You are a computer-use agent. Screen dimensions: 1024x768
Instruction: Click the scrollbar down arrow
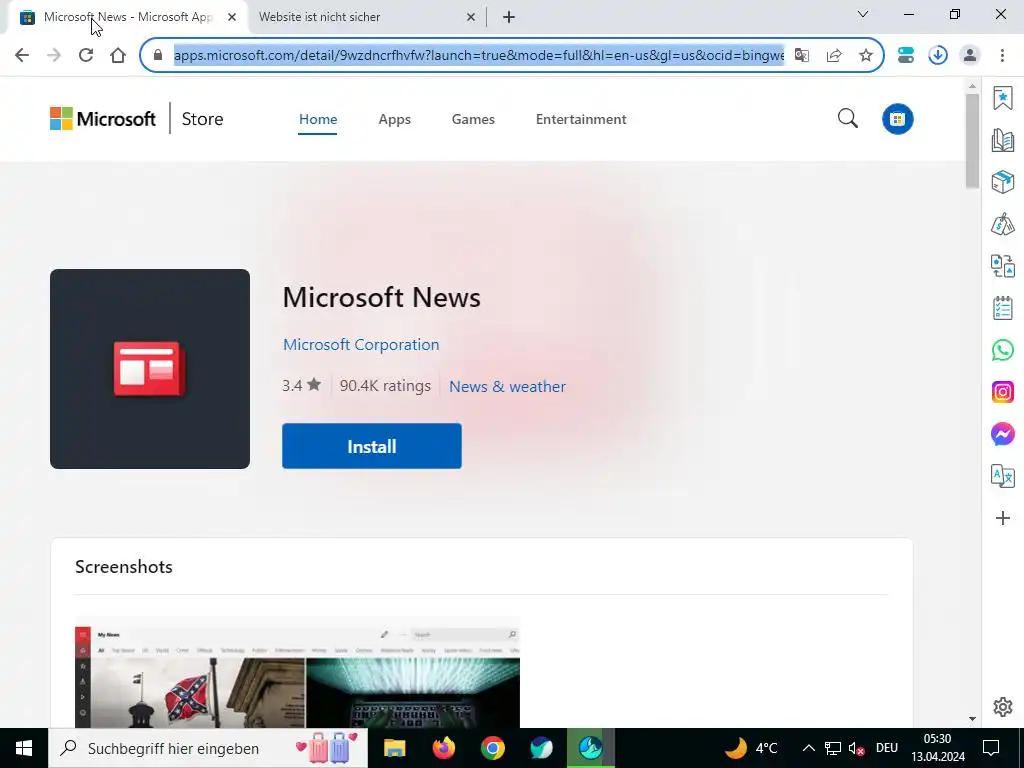972,719
